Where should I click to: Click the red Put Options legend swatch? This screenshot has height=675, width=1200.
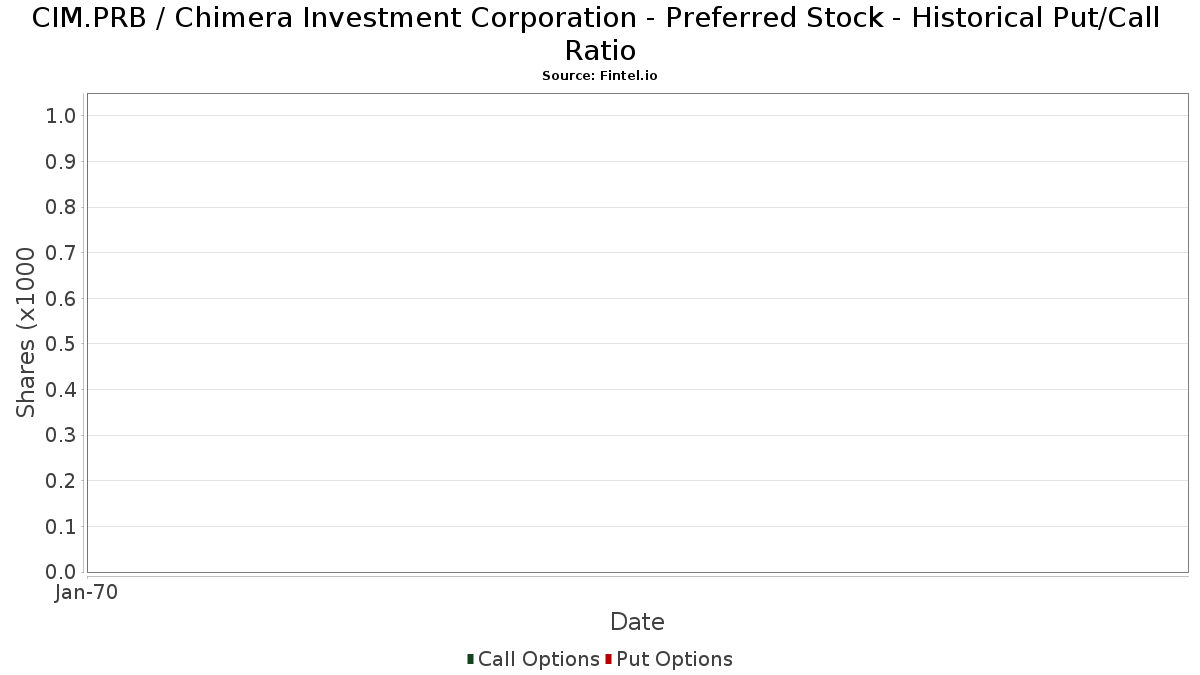click(x=608, y=659)
